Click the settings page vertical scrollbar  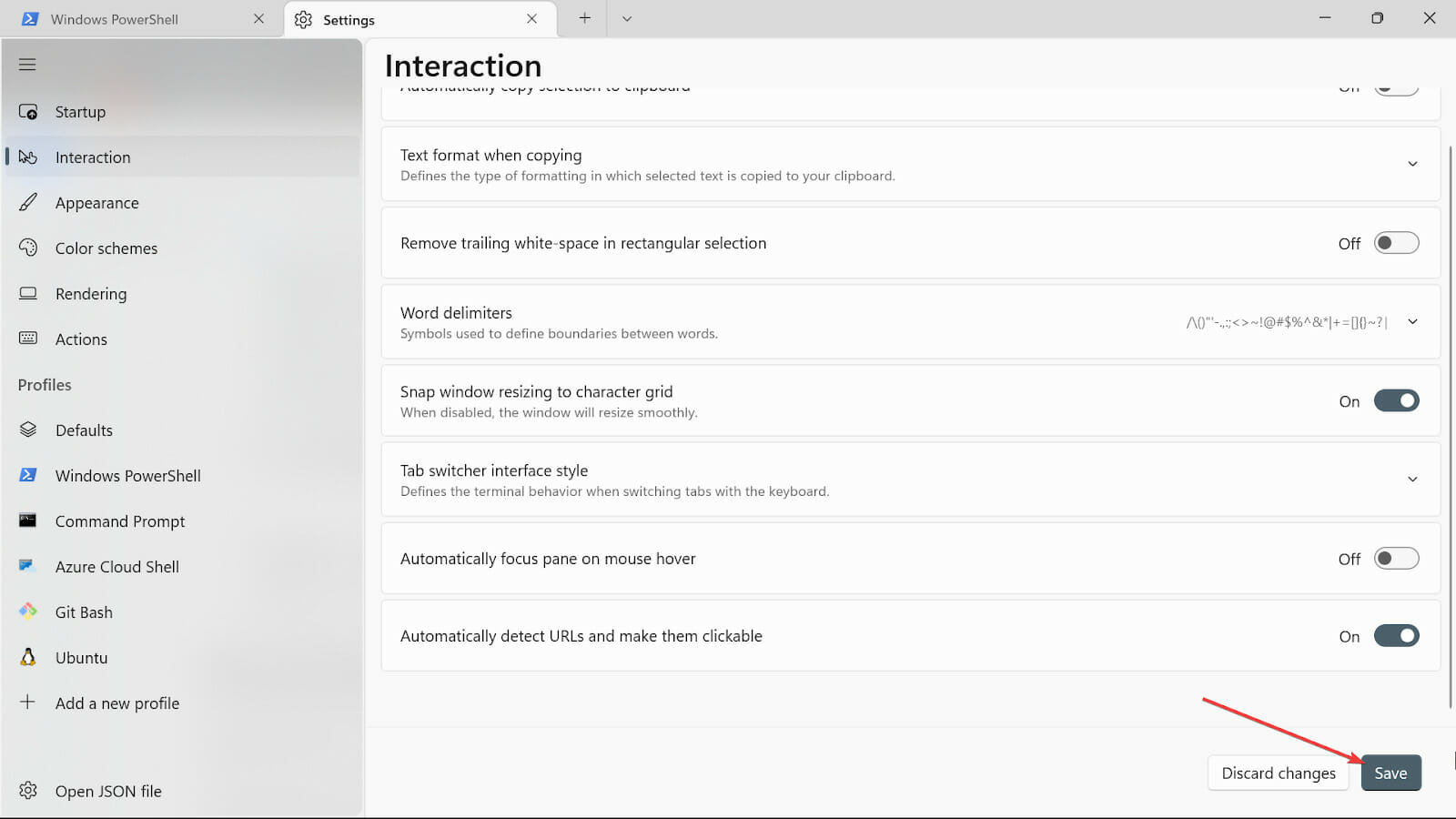(1451, 426)
